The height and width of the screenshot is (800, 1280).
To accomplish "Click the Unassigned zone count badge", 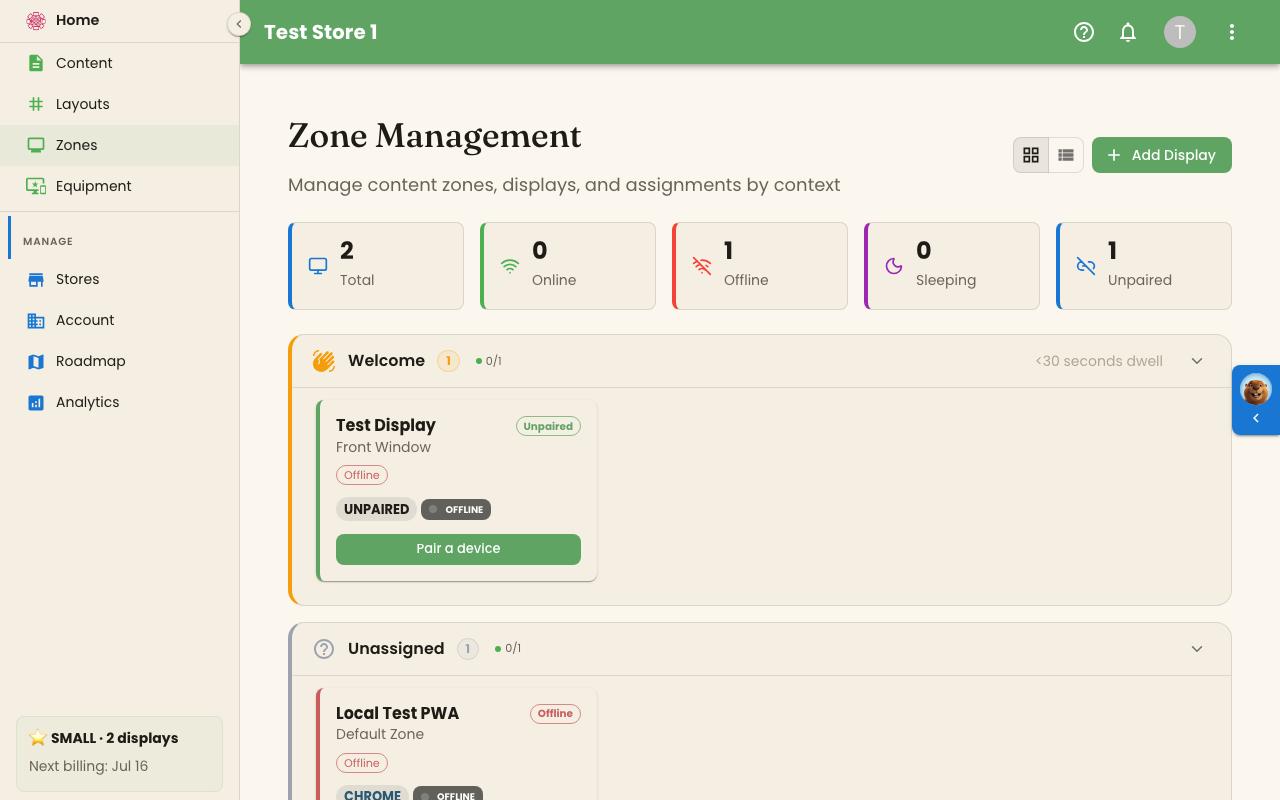I will [x=468, y=649].
